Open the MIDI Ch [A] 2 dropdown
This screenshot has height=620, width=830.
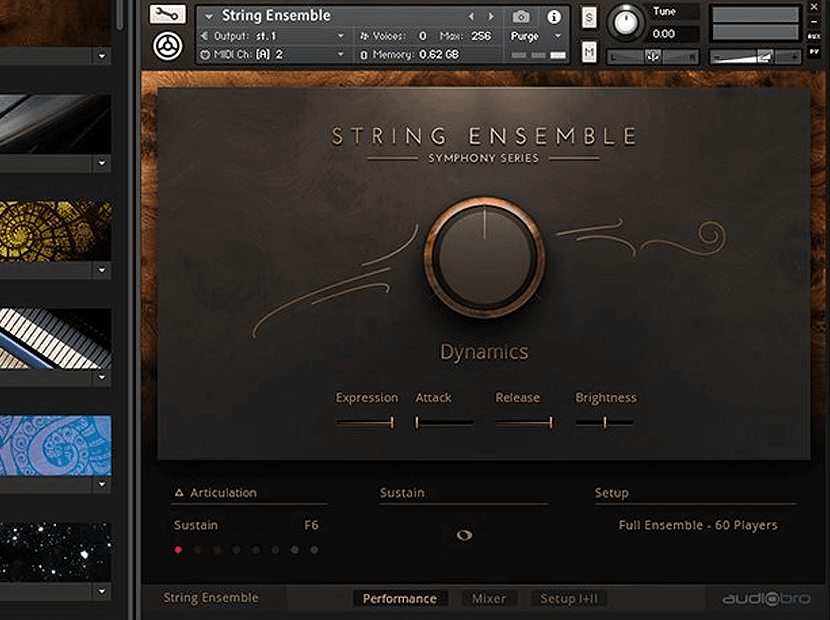pyautogui.click(x=341, y=54)
